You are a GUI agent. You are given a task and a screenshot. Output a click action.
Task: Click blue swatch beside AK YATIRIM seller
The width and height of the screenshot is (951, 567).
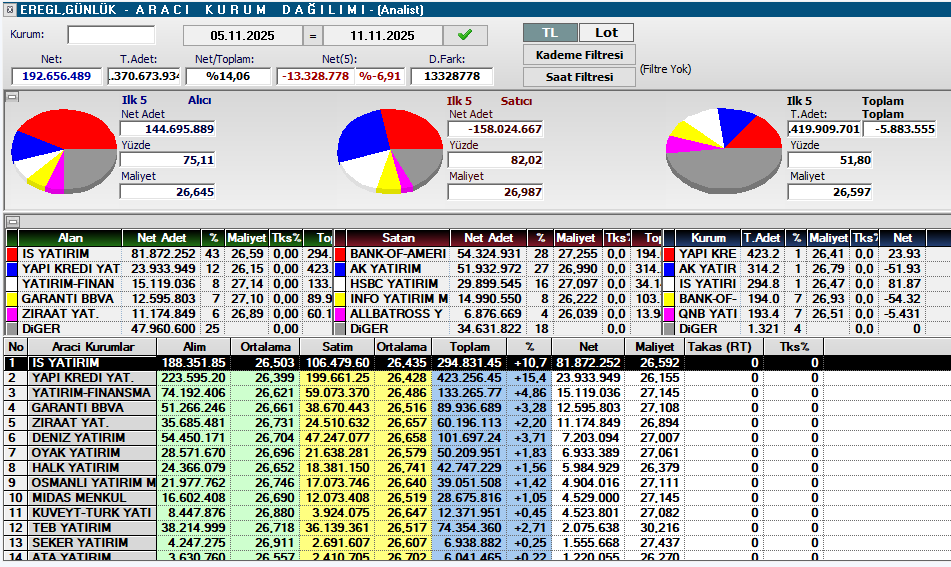341,269
